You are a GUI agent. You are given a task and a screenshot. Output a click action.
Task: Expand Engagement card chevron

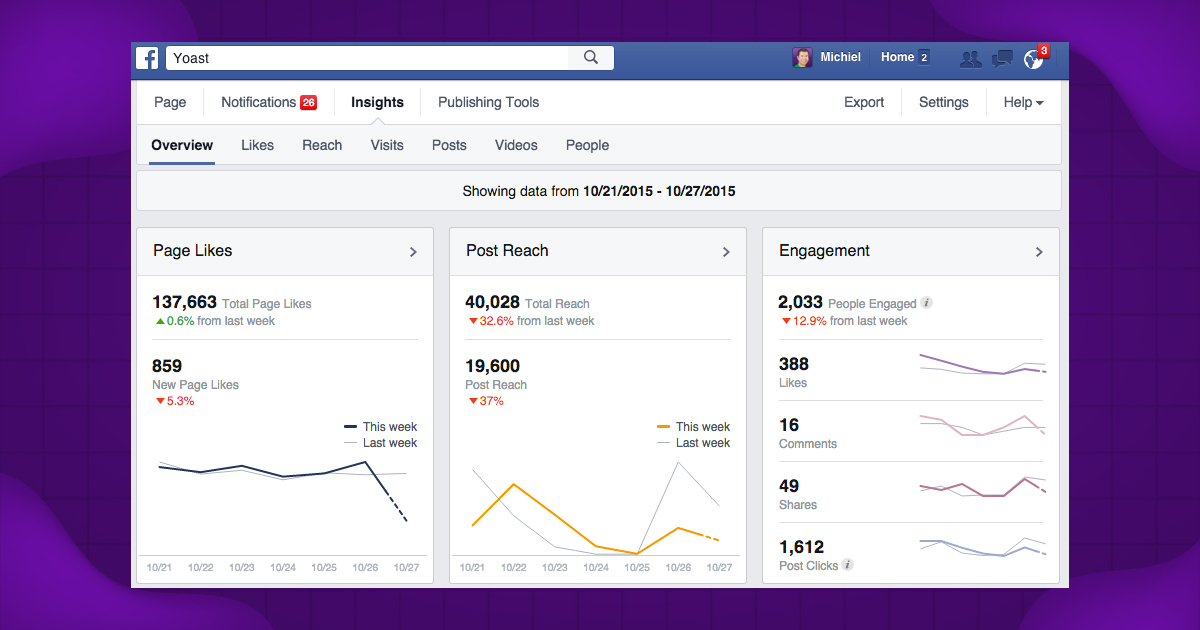click(1039, 252)
